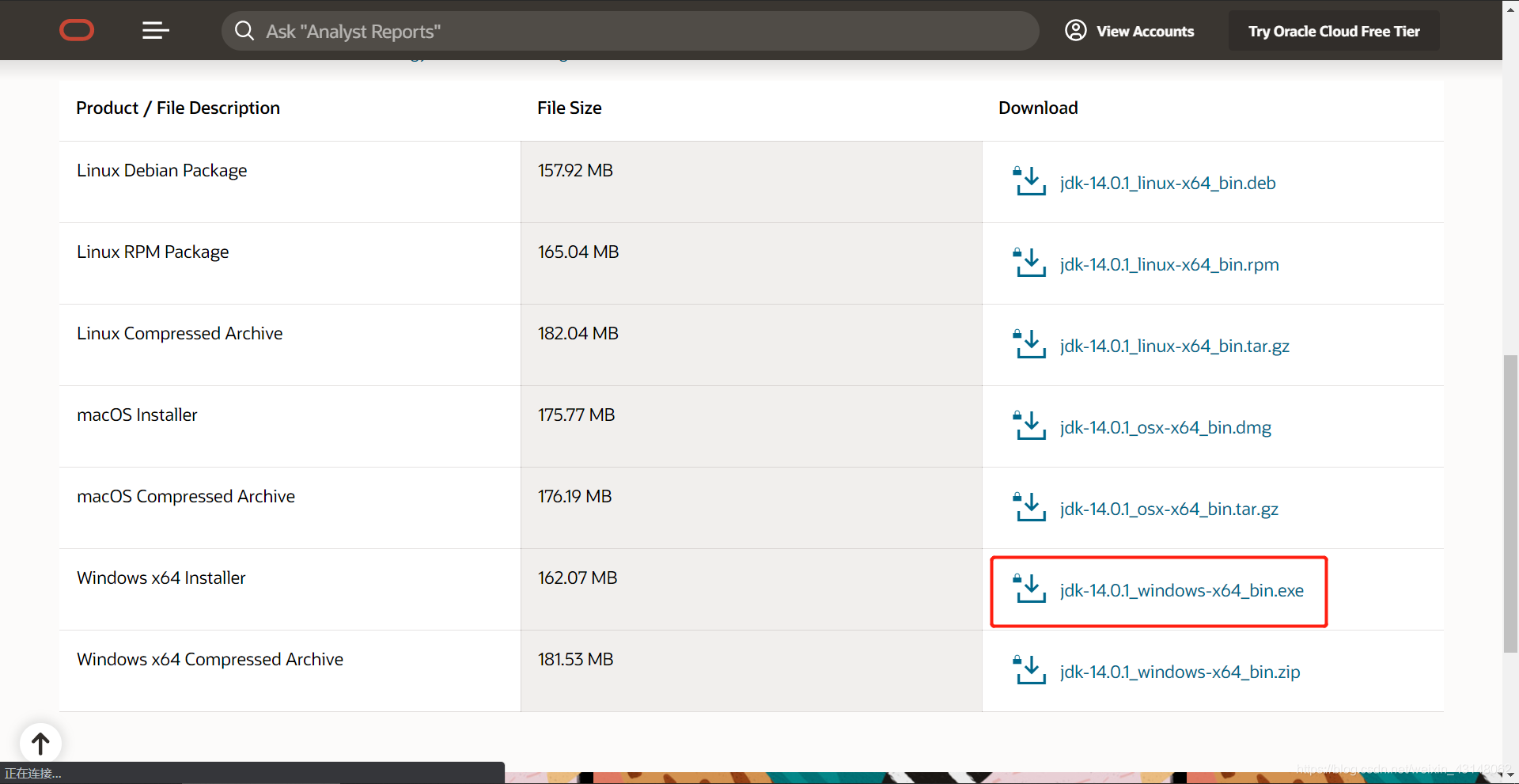Click download icon for linux-x64_bin.rpm

click(x=1030, y=263)
